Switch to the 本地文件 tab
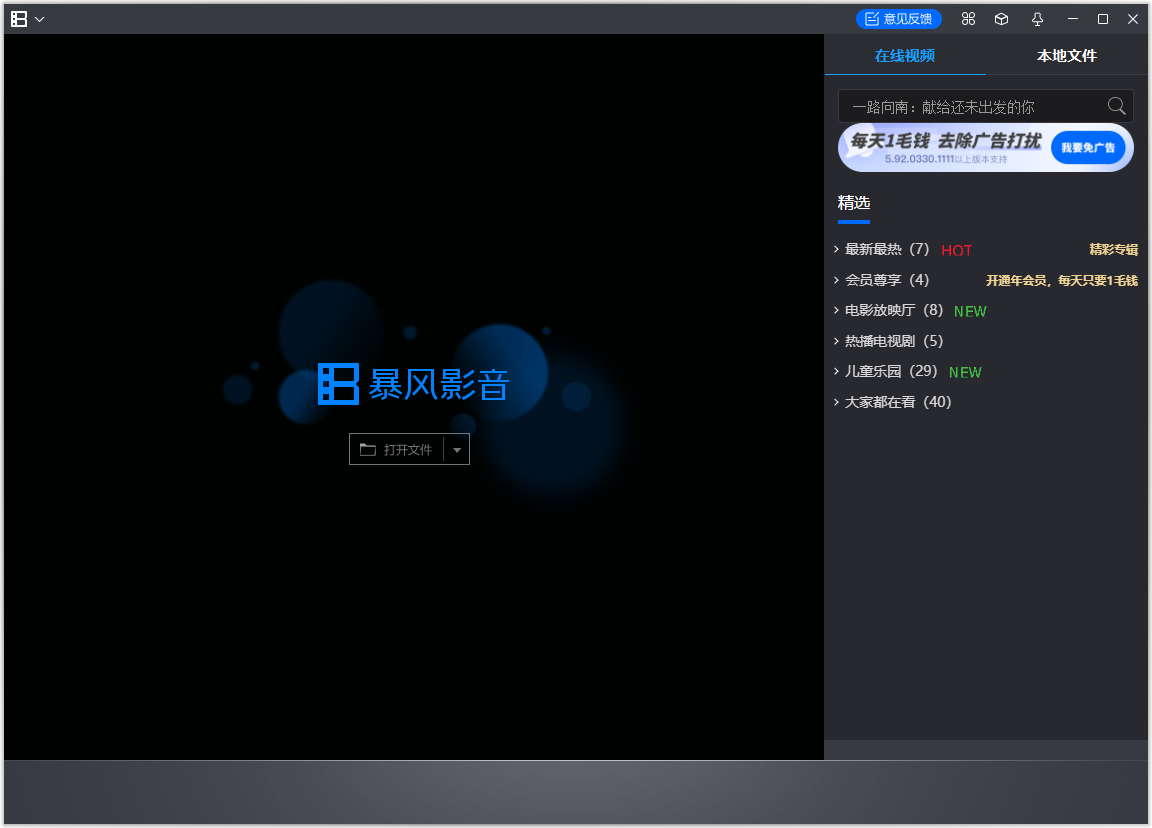The height and width of the screenshot is (828, 1152). pyautogui.click(x=1066, y=56)
